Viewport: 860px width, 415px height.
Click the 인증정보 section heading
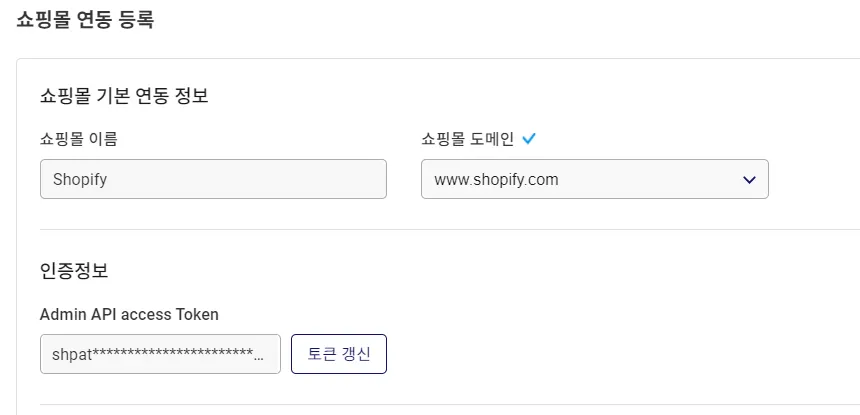74,270
